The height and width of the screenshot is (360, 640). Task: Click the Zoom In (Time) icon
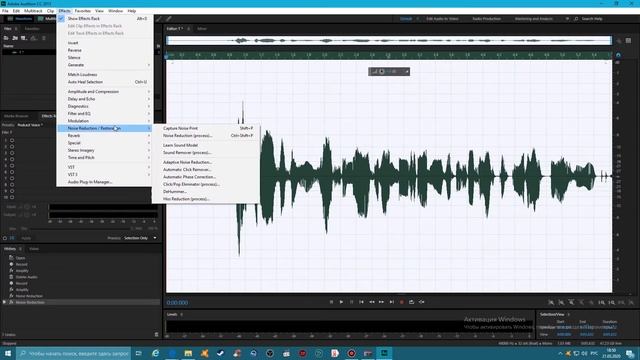pos(571,302)
